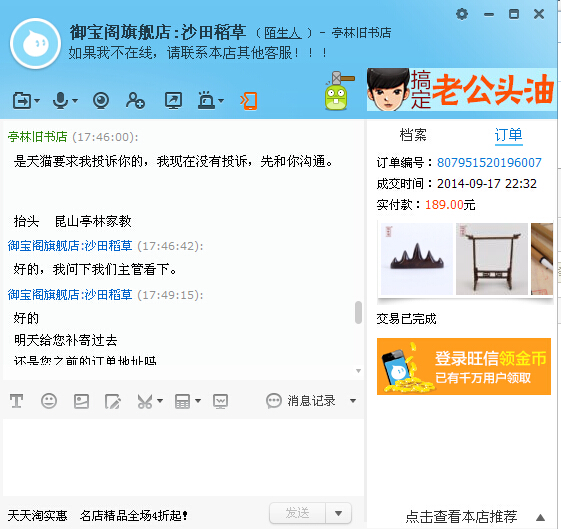Screen dimensions: 561x529
Task: Click the chat history scrollbar thumb
Action: (358, 313)
